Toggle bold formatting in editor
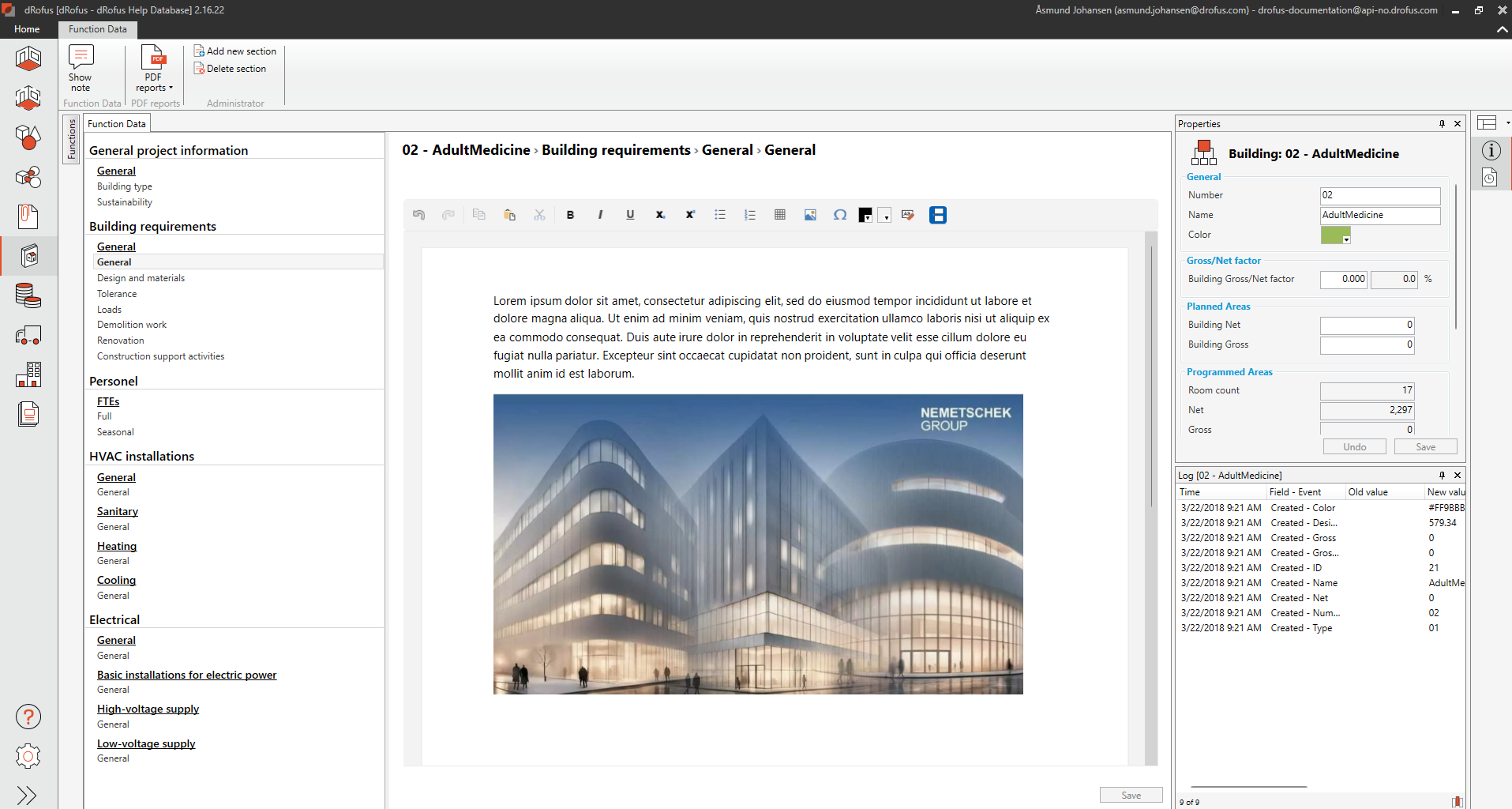Screen dimensions: 1512x809 (x=570, y=215)
